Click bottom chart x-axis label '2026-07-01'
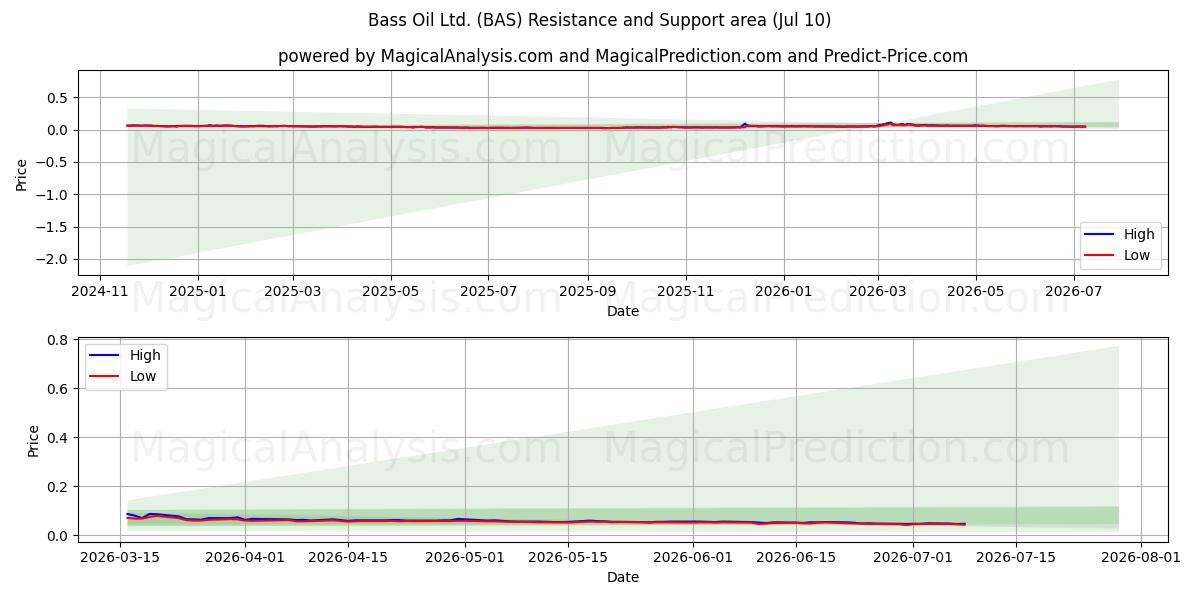Viewport: 1200px width, 600px height. click(913, 556)
